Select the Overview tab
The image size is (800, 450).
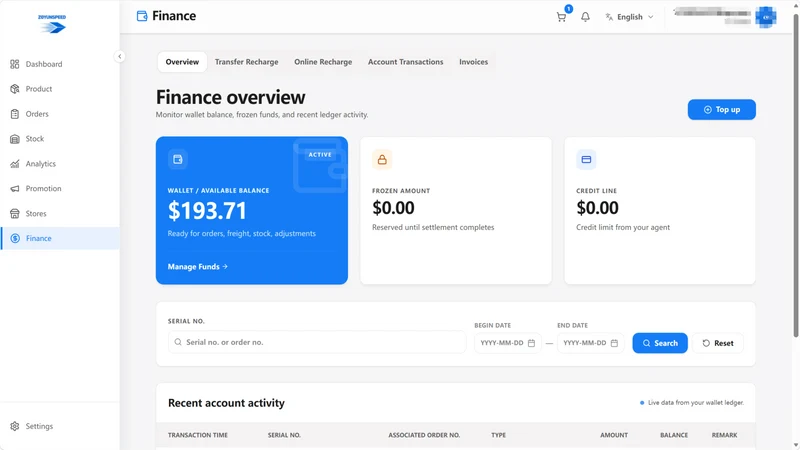coord(182,62)
